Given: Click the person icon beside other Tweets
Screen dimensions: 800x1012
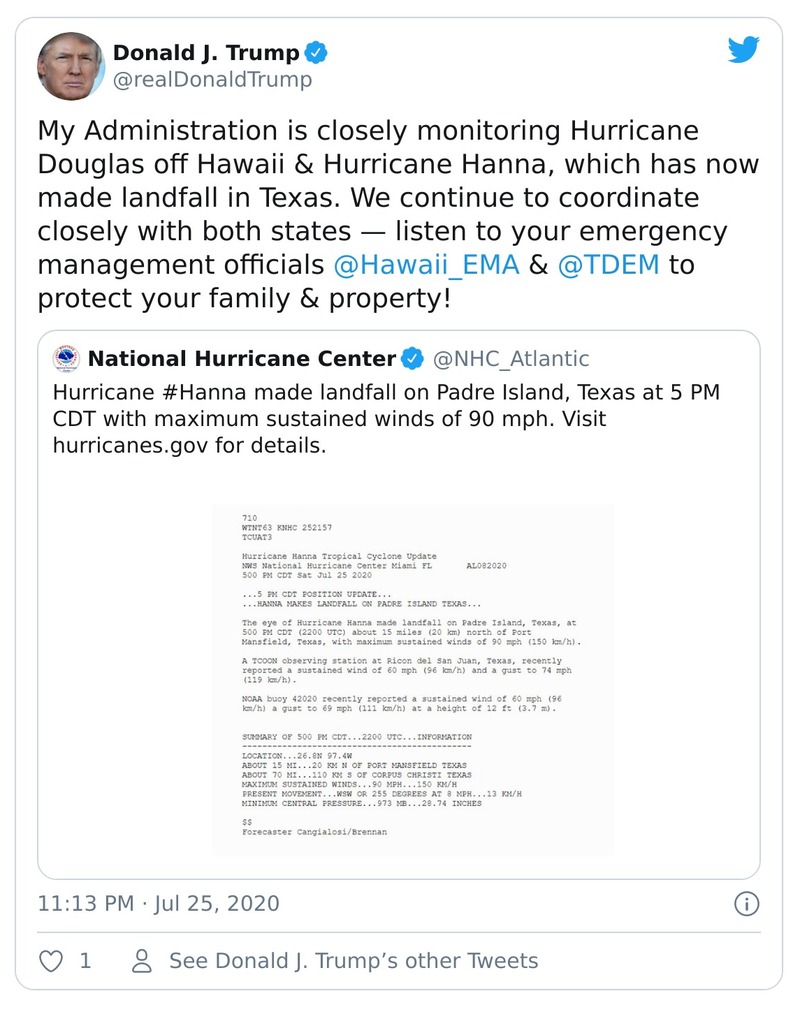Looking at the screenshot, I should (142, 961).
